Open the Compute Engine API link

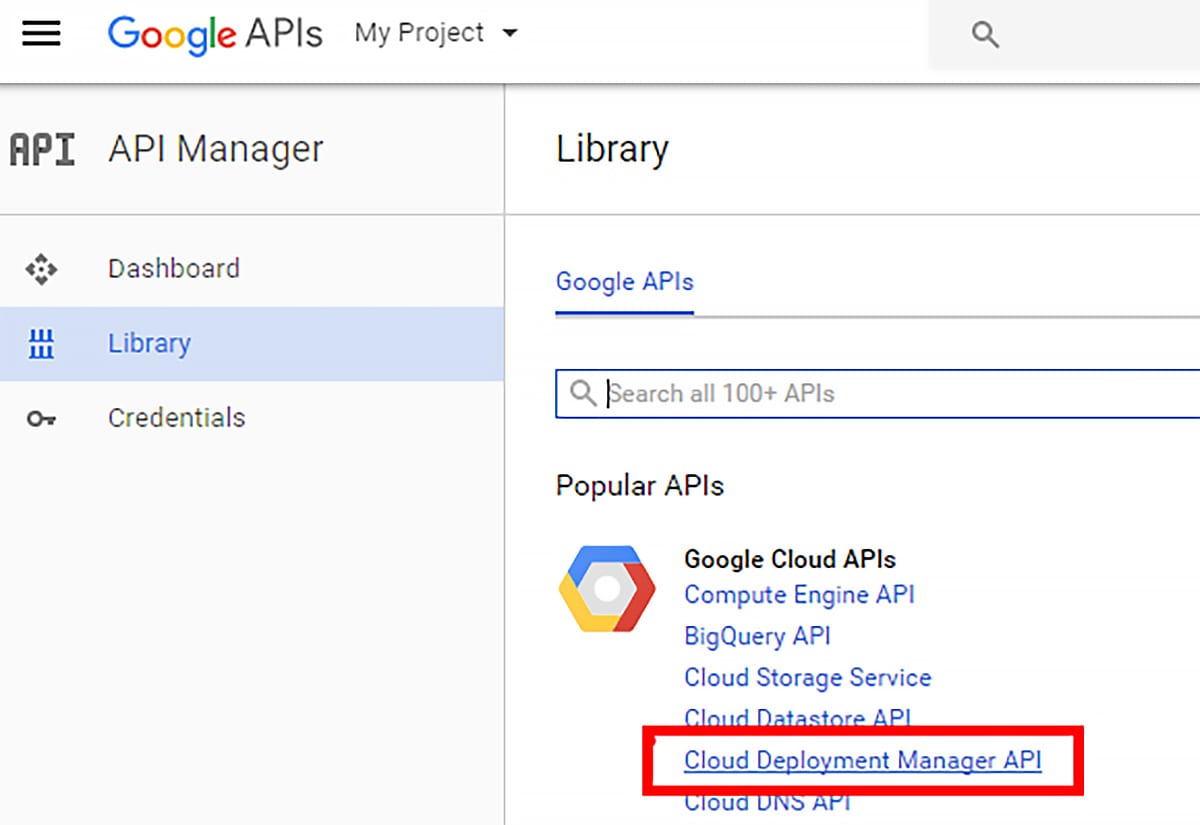(799, 595)
